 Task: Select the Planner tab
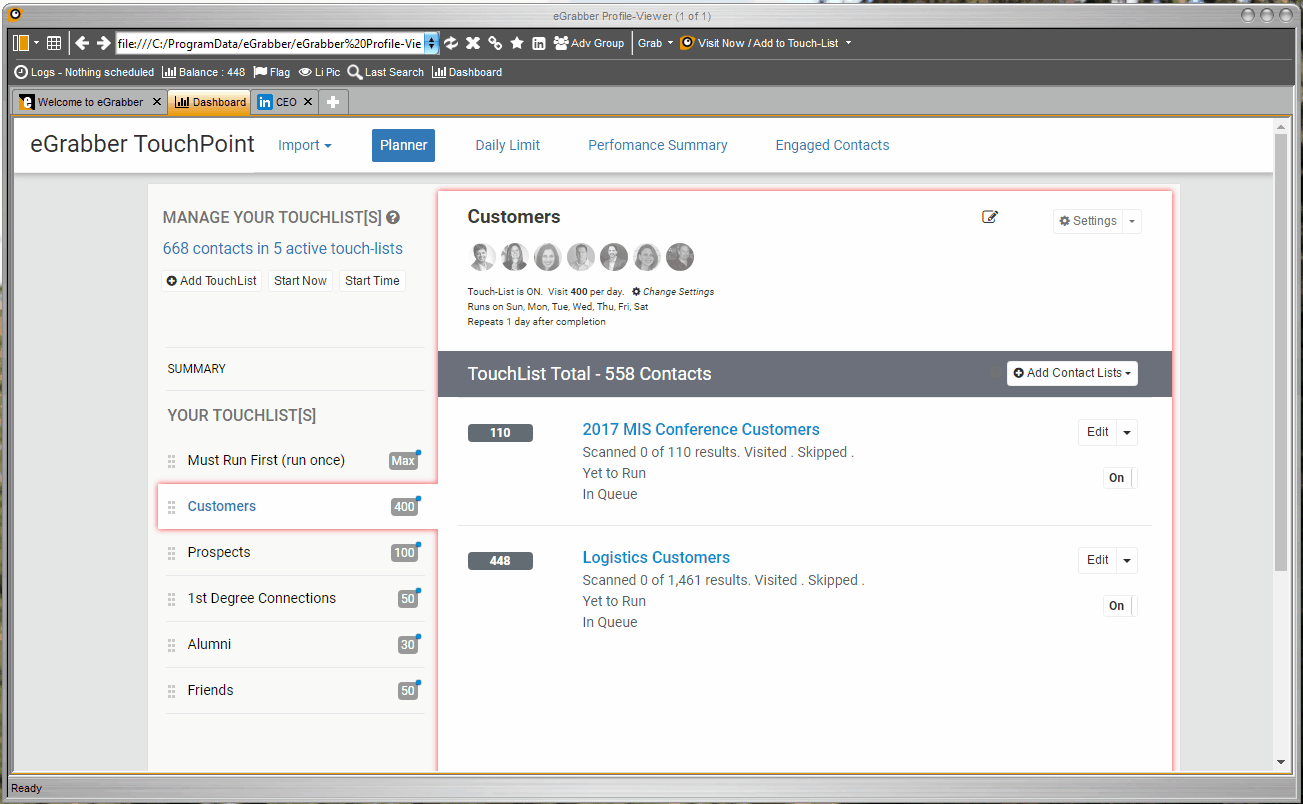pos(404,145)
